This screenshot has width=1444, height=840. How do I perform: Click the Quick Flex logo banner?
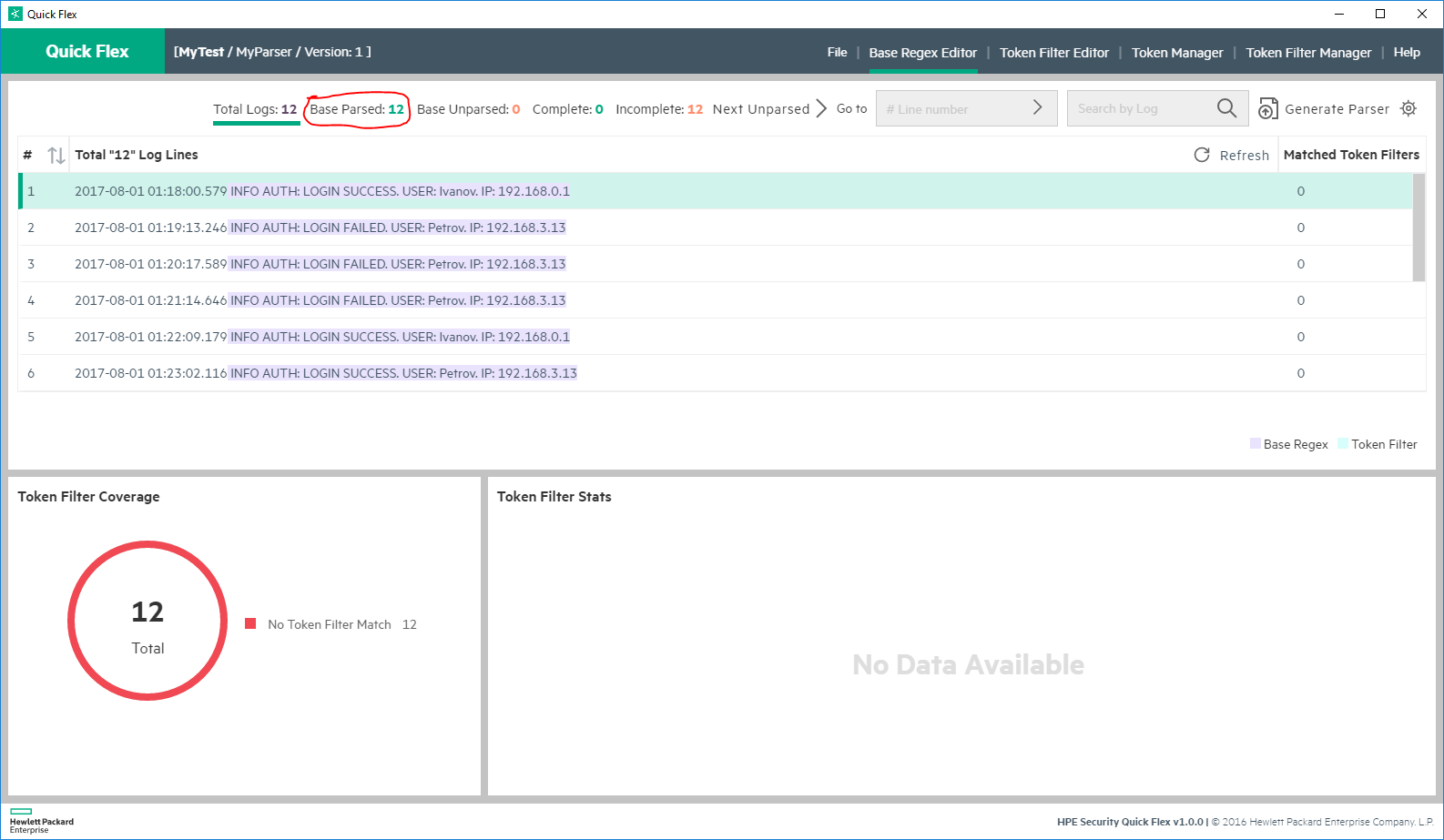click(x=84, y=51)
